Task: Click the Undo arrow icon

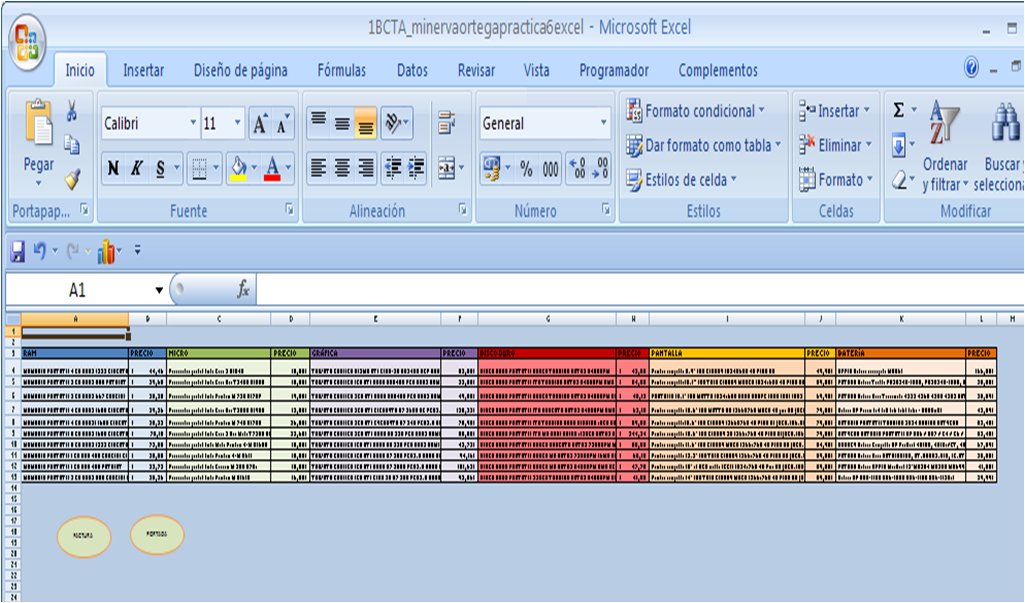Action: click(x=41, y=250)
